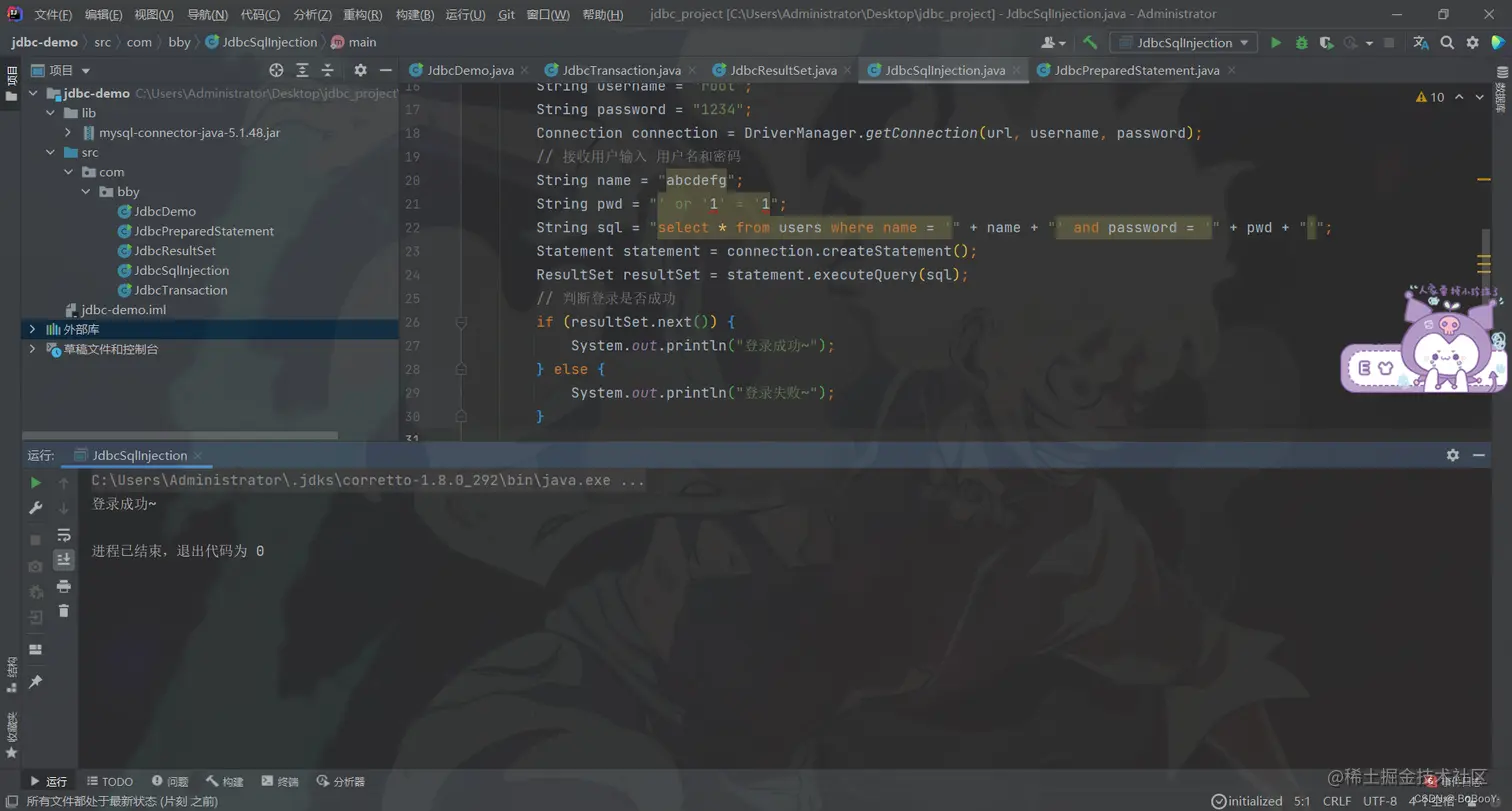
Task: Open 构建 tool window
Action: [225, 781]
